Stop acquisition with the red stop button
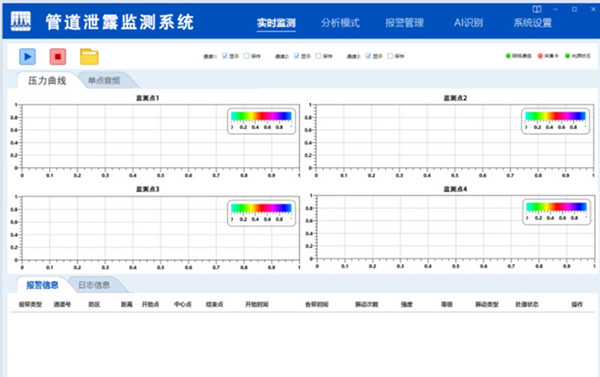 pos(58,57)
